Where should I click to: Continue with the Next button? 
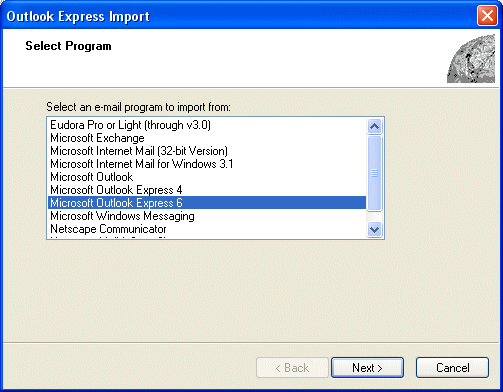(x=367, y=368)
